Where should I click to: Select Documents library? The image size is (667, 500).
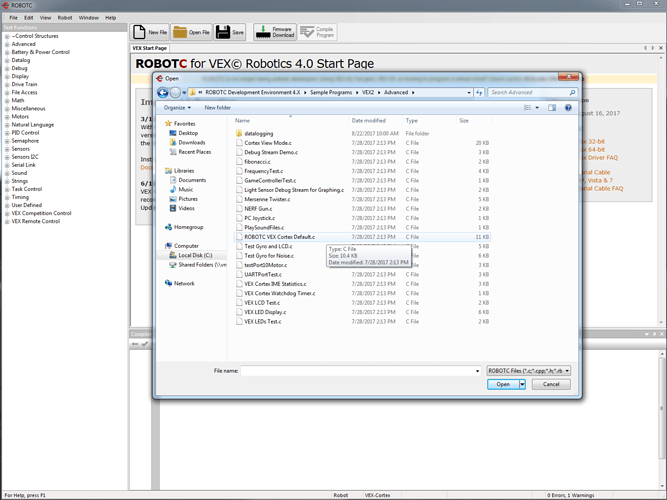point(192,180)
